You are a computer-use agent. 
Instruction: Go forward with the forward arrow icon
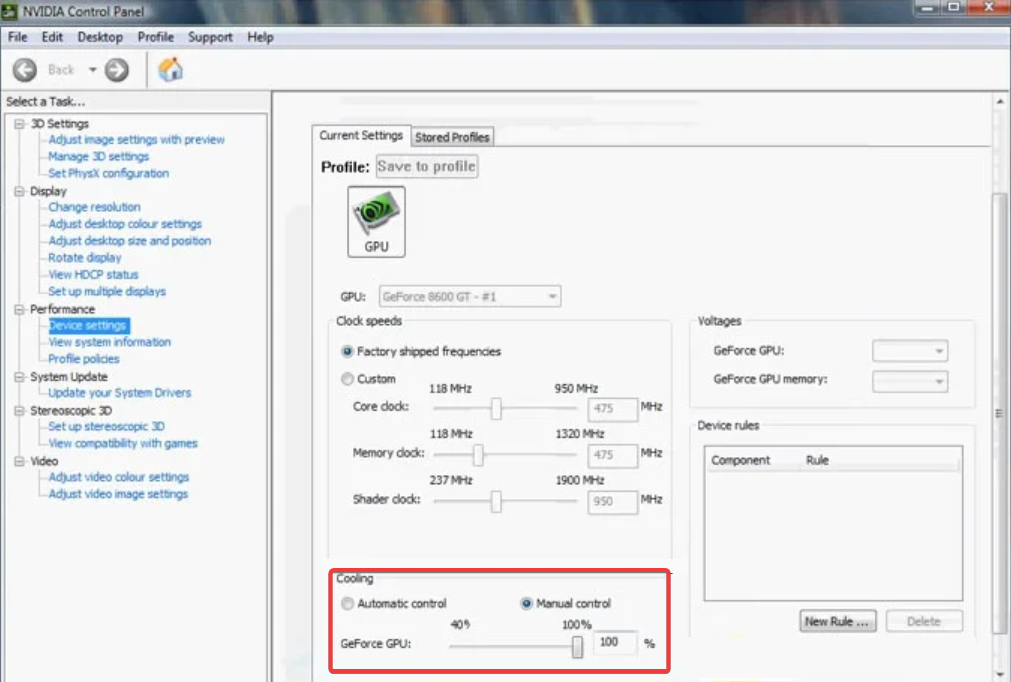[117, 70]
